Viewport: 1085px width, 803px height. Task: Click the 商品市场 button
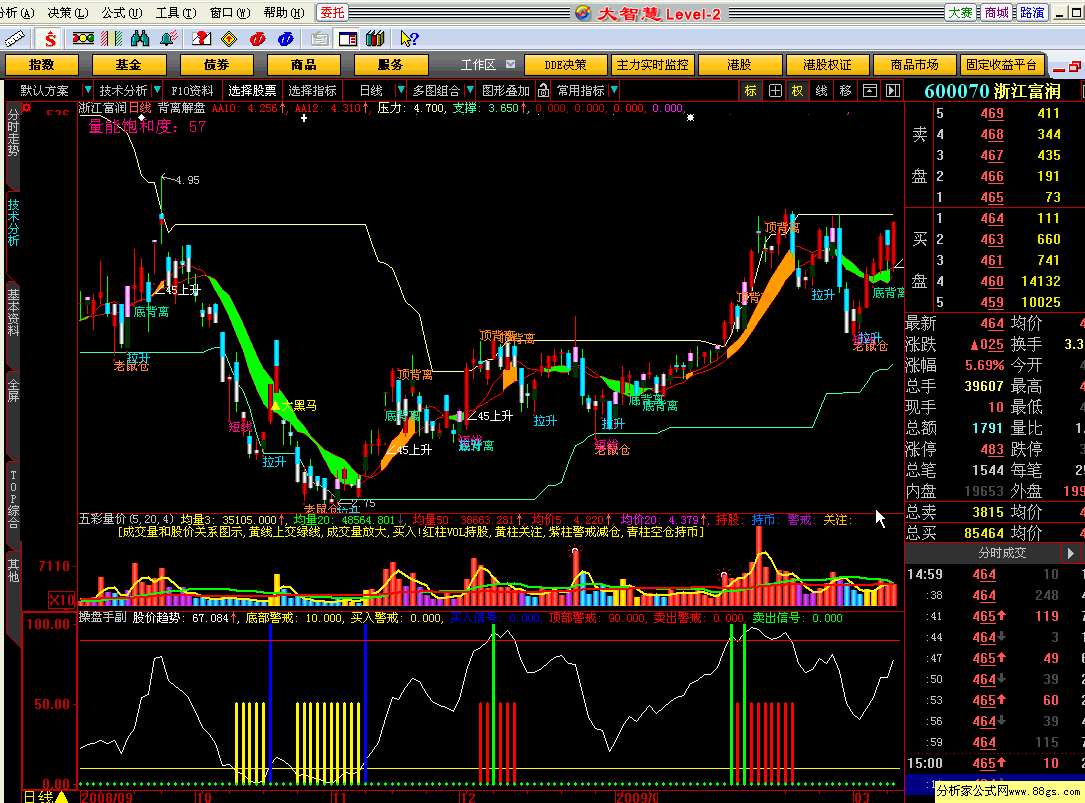(x=914, y=65)
